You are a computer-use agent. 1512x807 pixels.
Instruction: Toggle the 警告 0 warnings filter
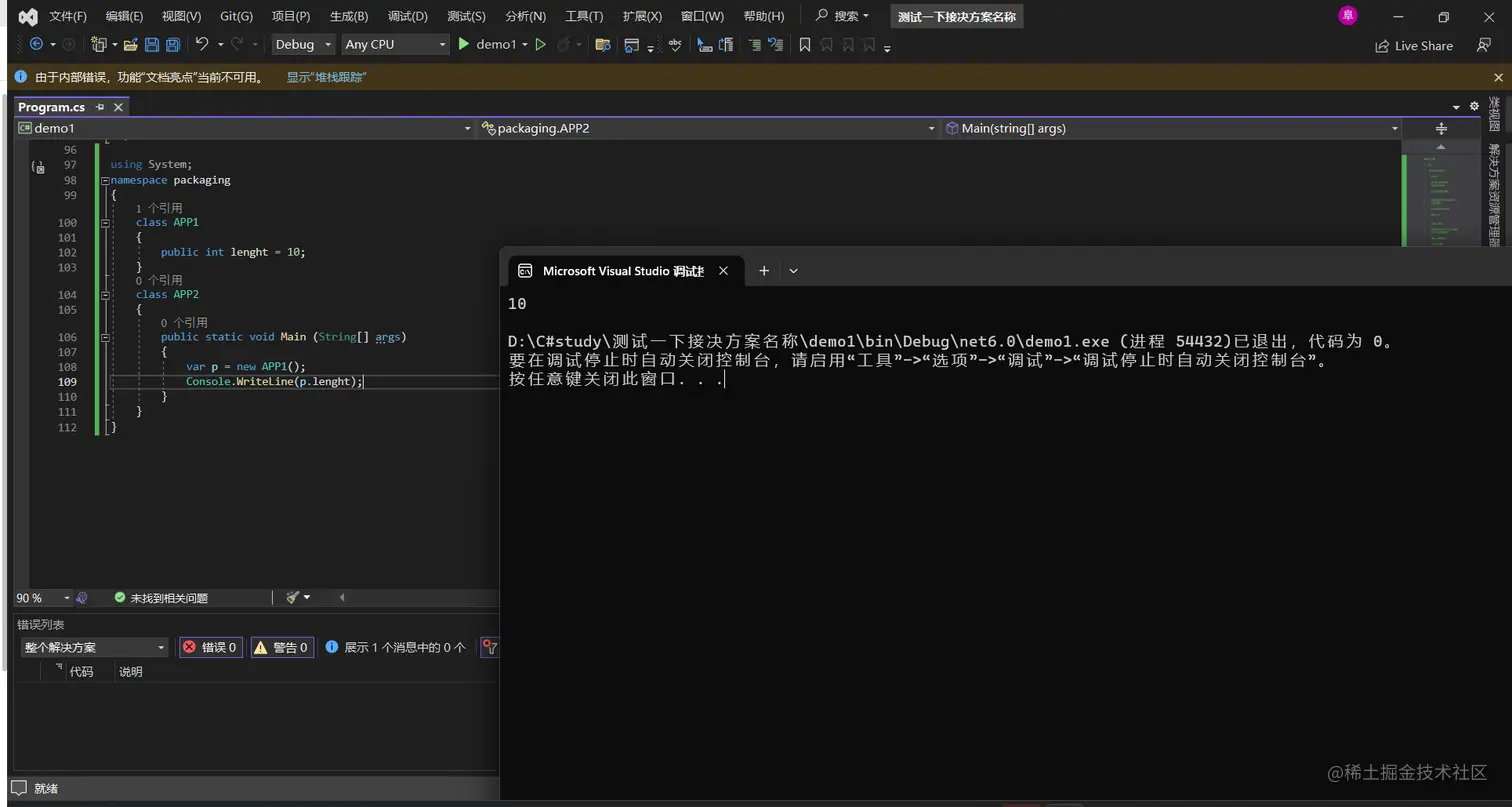click(x=282, y=647)
